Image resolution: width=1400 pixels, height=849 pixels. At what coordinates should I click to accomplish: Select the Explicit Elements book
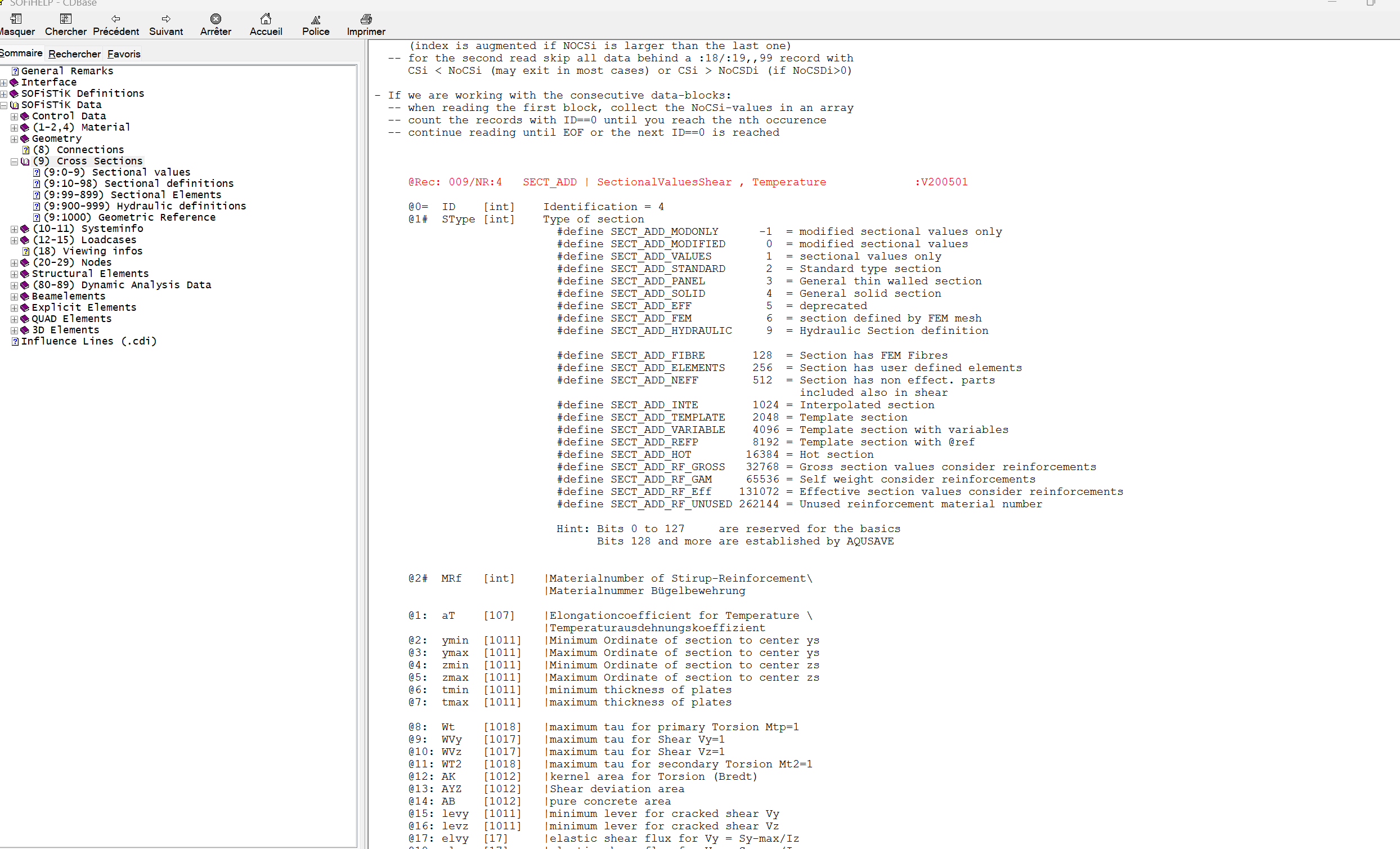coord(84,307)
